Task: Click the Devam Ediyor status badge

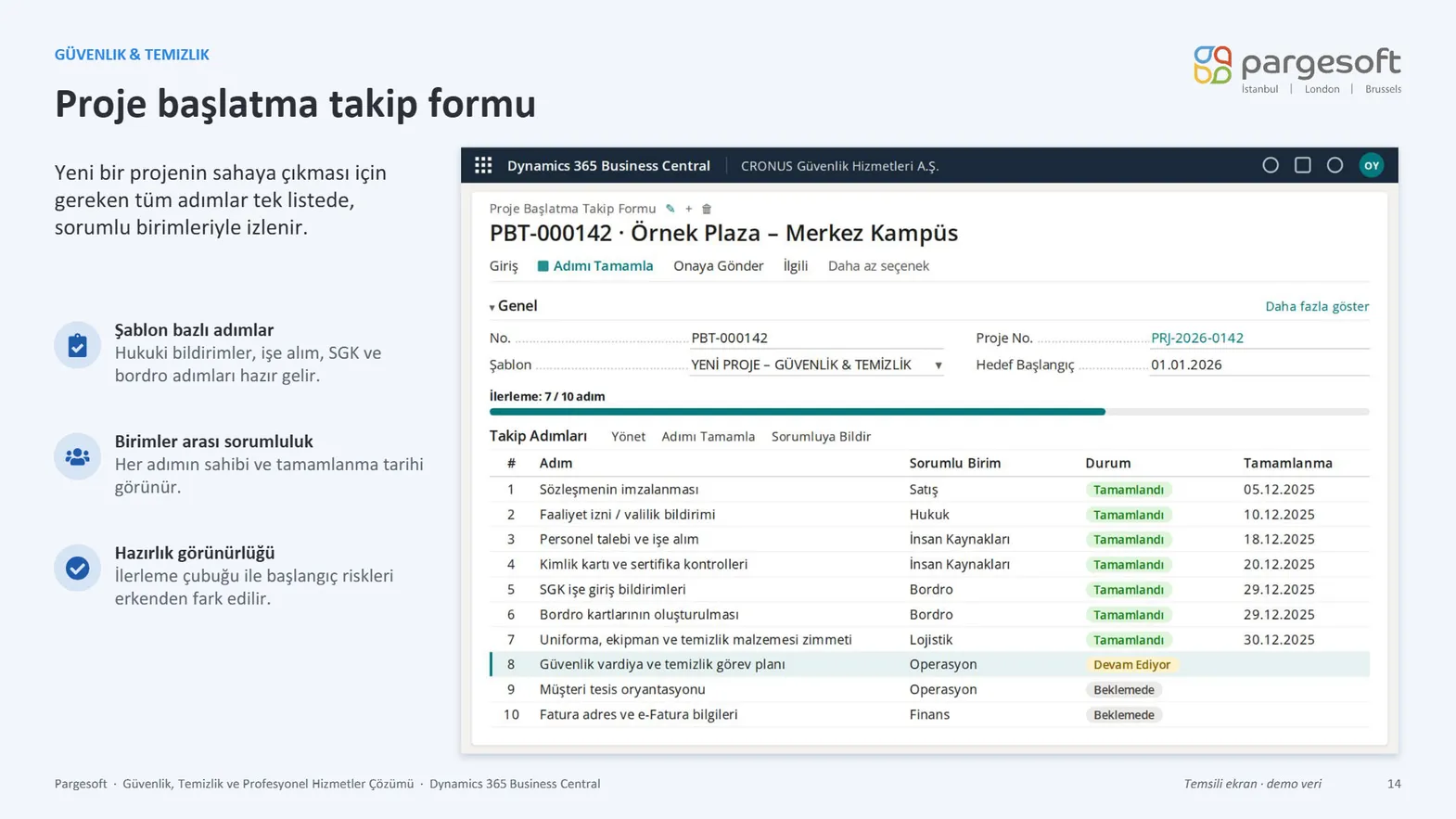Action: pyautogui.click(x=1131, y=664)
